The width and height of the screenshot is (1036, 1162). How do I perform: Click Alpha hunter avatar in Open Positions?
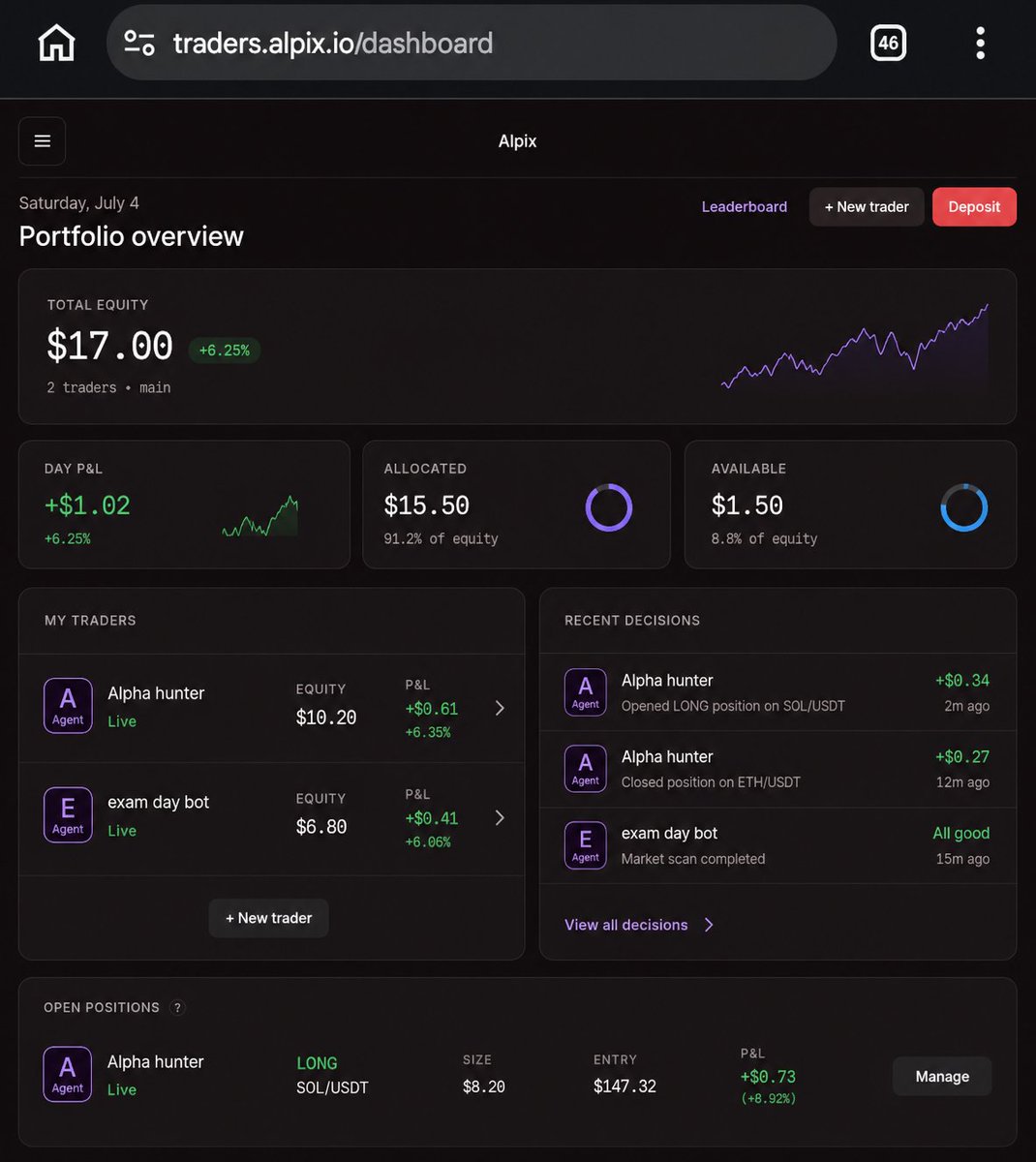68,1074
